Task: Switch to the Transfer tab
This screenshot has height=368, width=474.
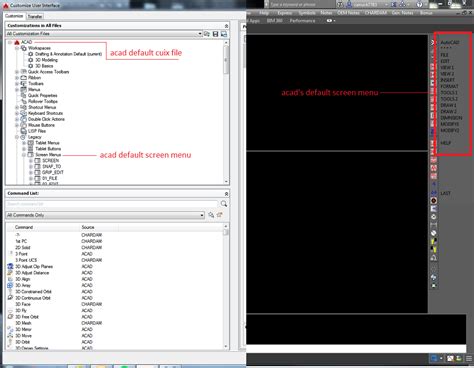Action: 35,16
